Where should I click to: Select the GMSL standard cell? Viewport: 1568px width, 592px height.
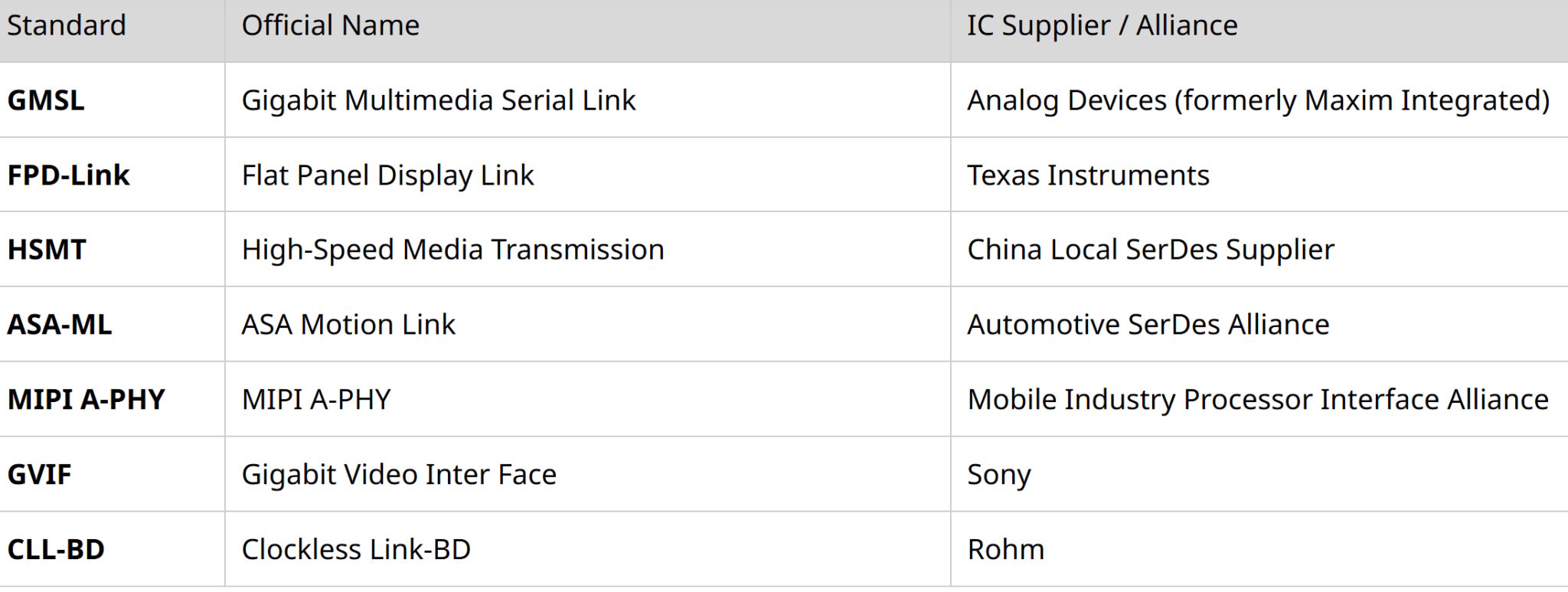[x=46, y=100]
